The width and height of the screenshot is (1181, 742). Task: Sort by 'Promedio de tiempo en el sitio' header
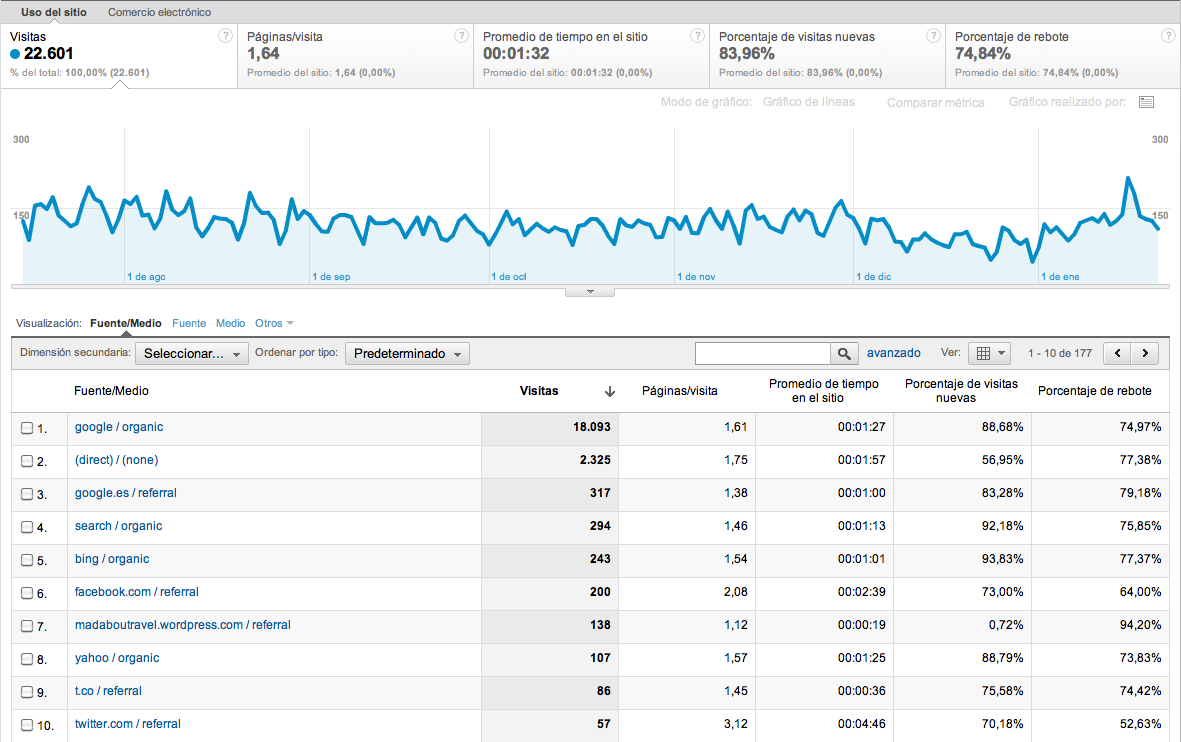(824, 391)
